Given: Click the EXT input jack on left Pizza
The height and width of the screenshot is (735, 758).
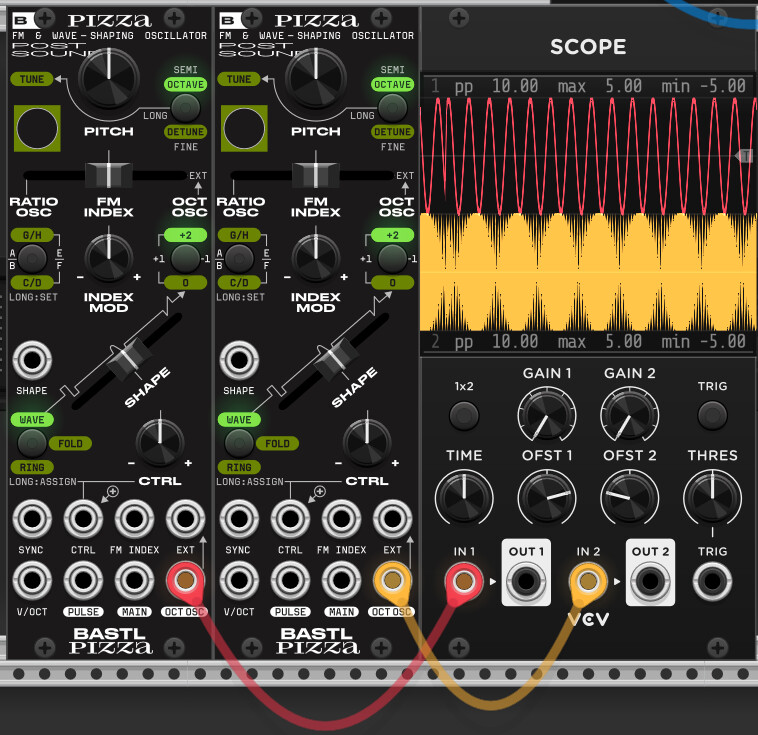Looking at the screenshot, I should [x=186, y=519].
